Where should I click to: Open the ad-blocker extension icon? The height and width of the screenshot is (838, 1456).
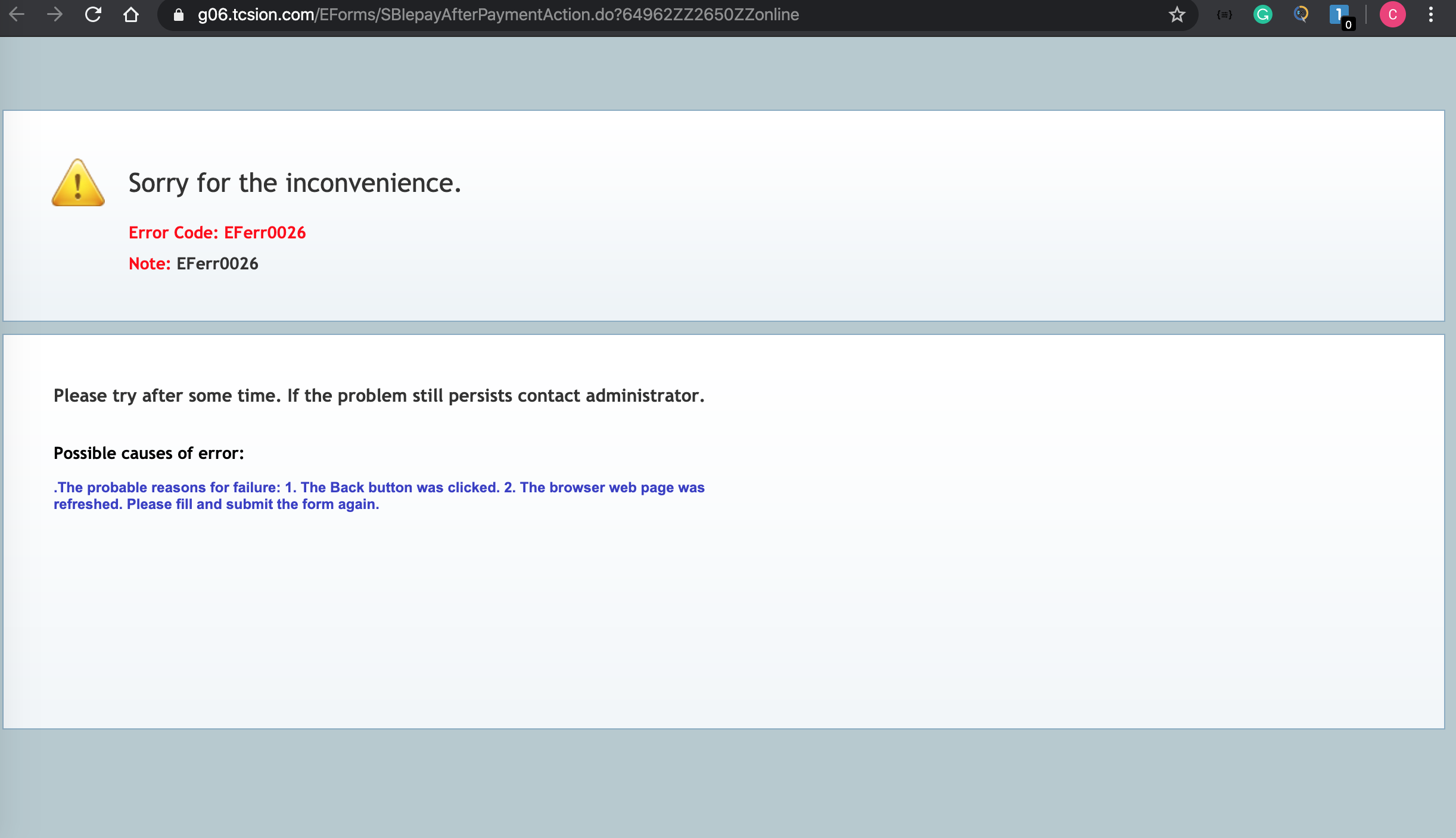click(x=1301, y=14)
